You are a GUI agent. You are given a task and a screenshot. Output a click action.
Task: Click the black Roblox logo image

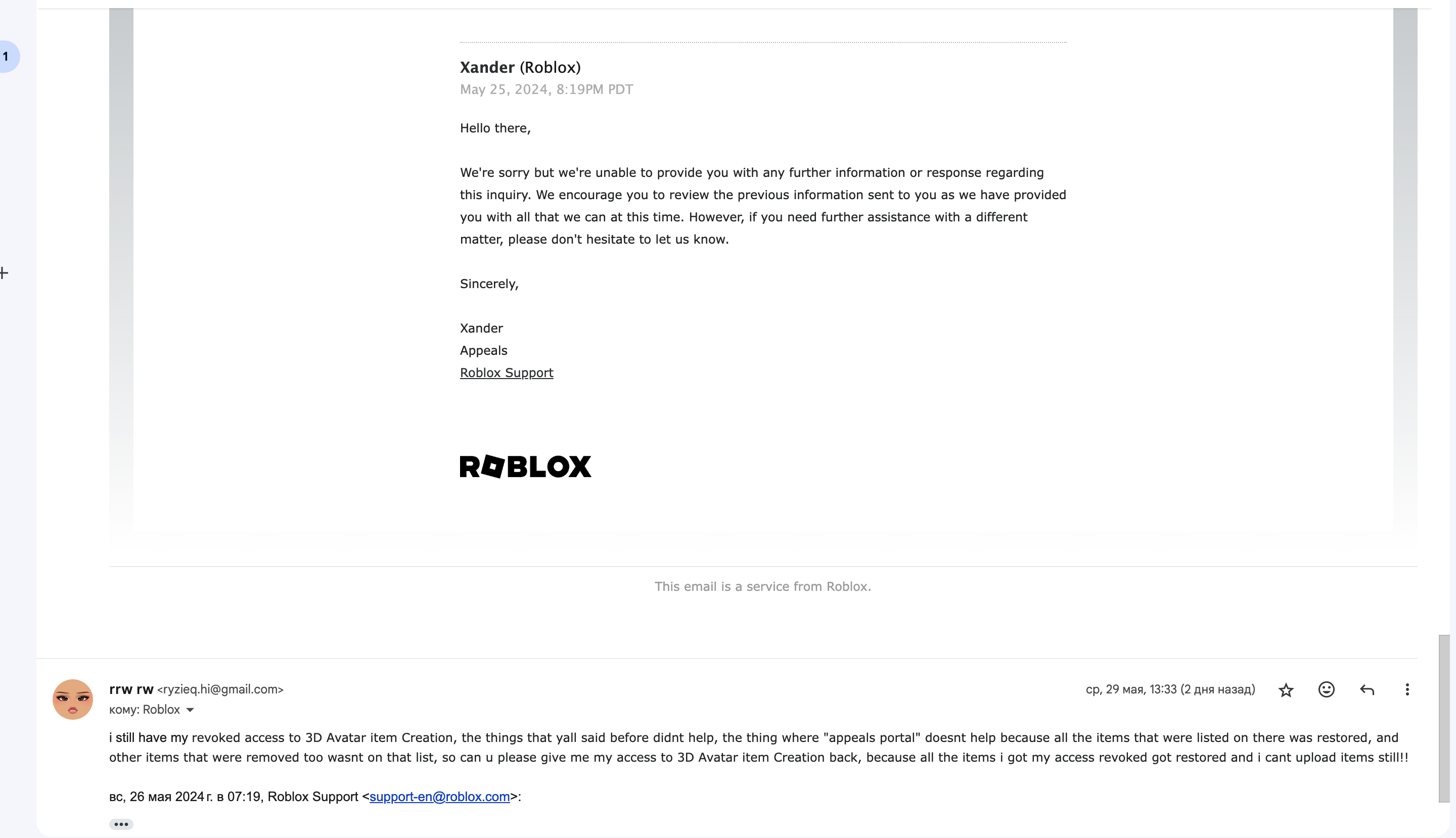coord(525,466)
